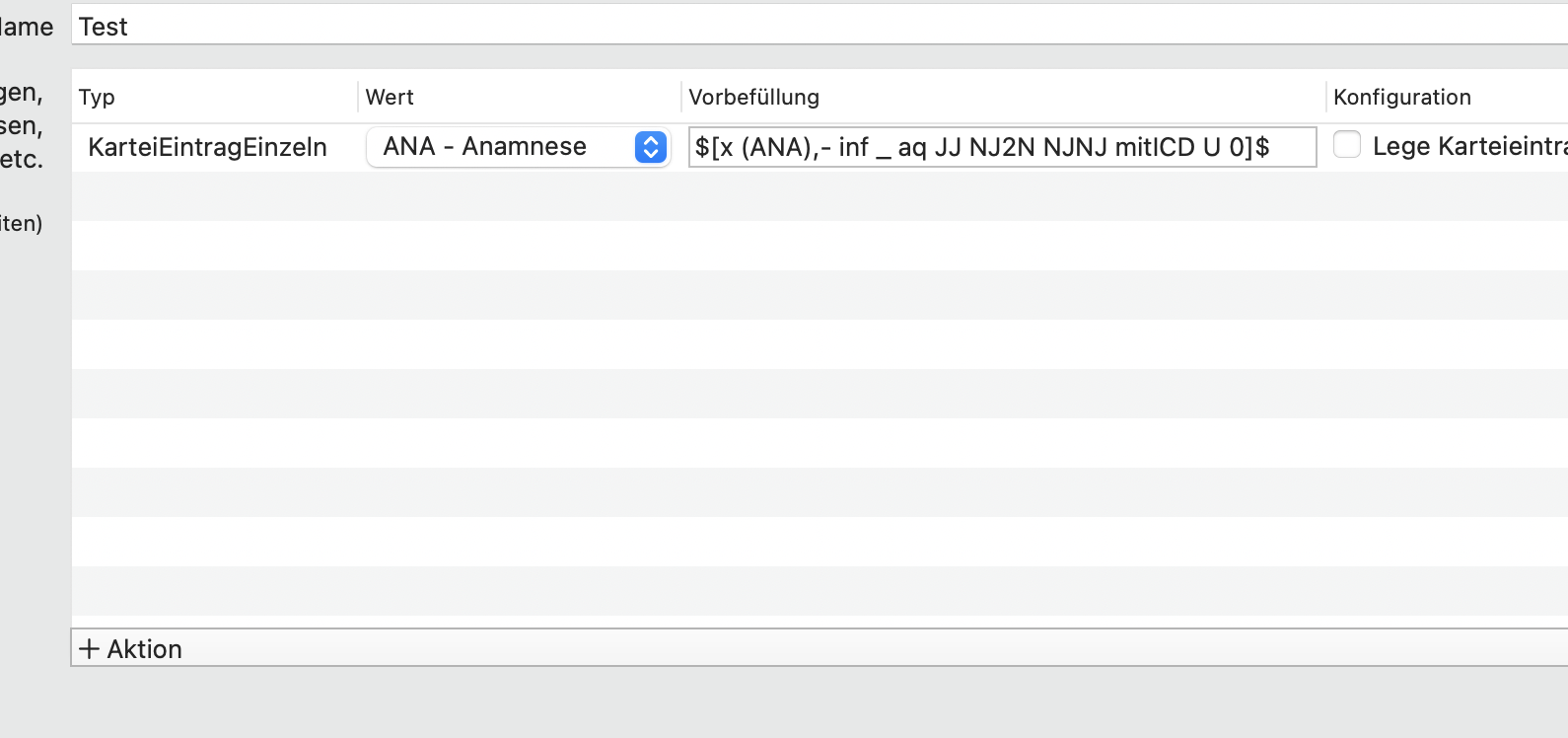Click the Konfiguration column header
This screenshot has height=738, width=1568.
tap(1401, 98)
